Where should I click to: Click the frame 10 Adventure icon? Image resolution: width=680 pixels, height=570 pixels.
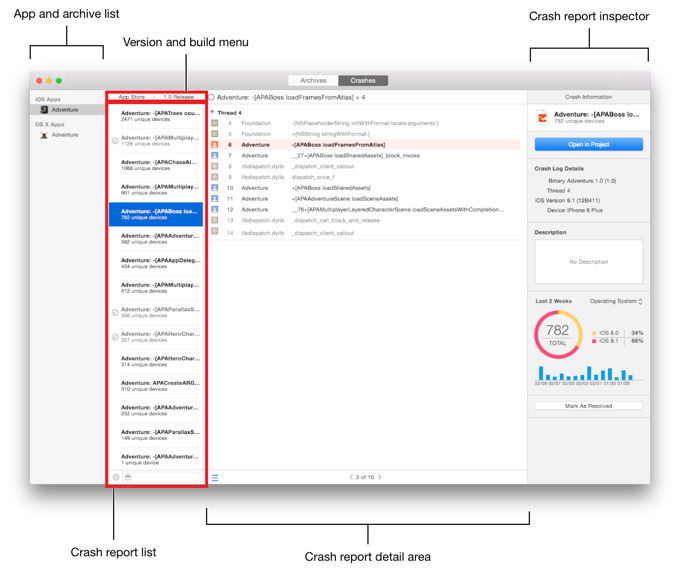click(215, 188)
